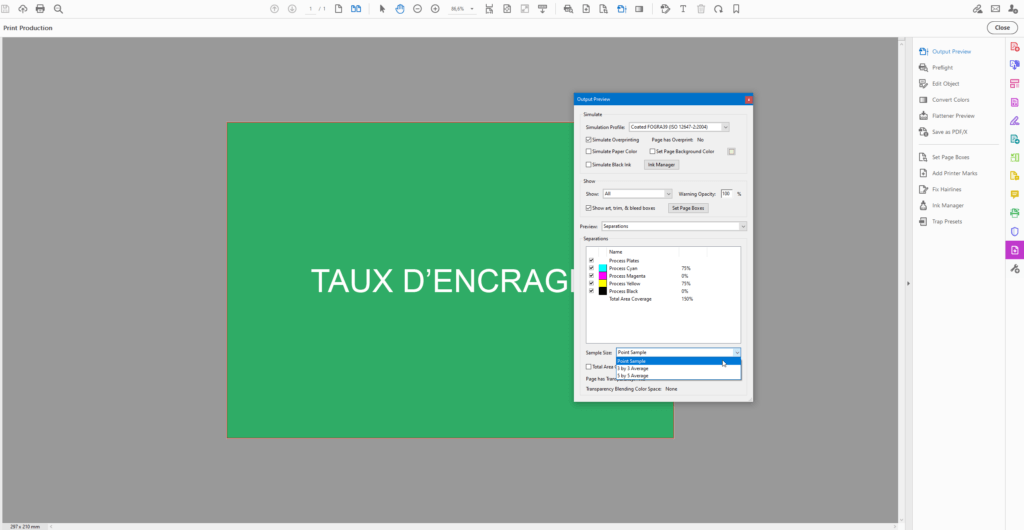Click Trap Presets in side panel

(x=946, y=222)
